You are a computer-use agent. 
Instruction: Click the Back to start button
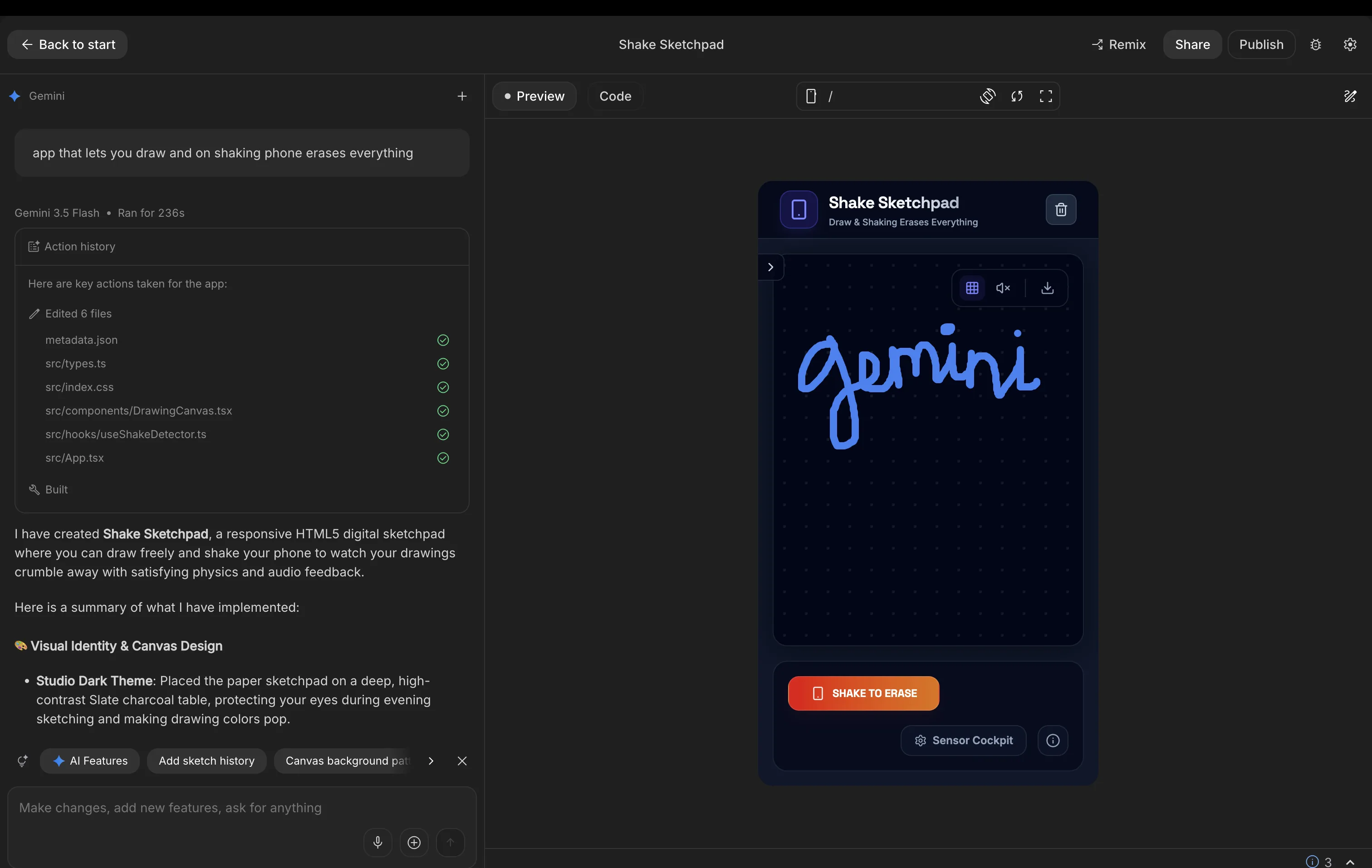pos(67,44)
